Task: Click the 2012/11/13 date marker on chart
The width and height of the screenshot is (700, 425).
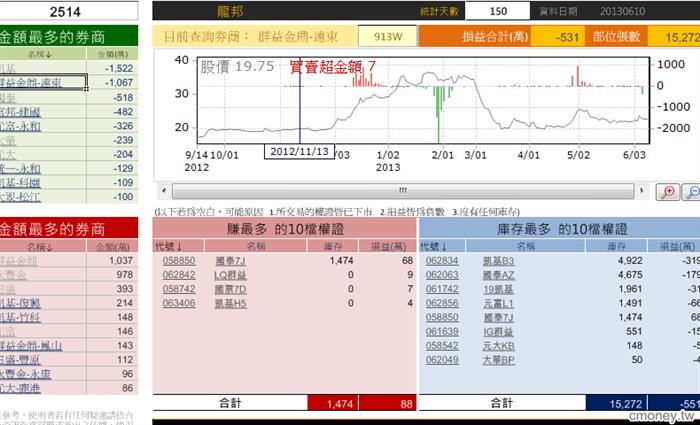Action: [x=300, y=151]
